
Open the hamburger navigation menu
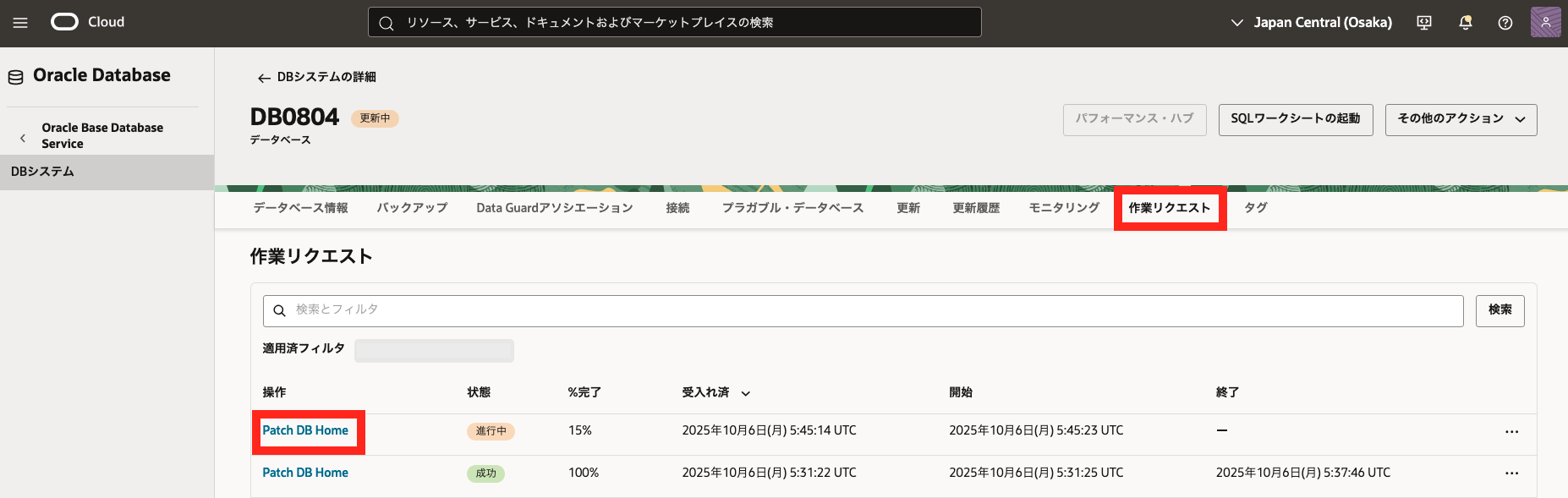(20, 23)
